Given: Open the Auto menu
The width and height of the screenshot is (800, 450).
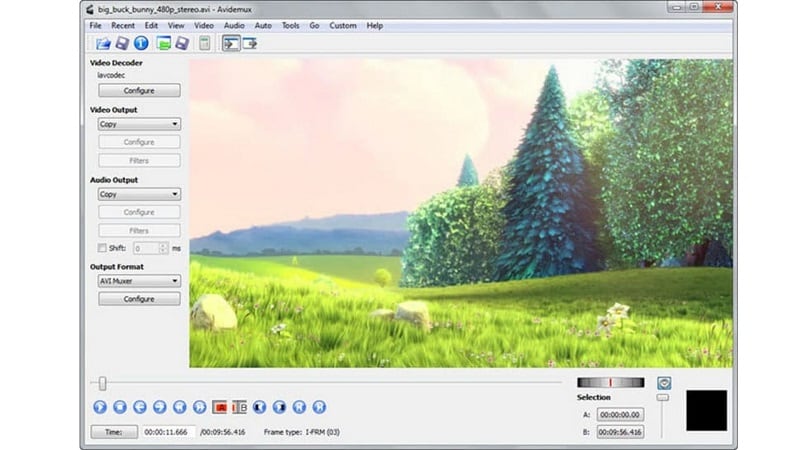Looking at the screenshot, I should [263, 26].
